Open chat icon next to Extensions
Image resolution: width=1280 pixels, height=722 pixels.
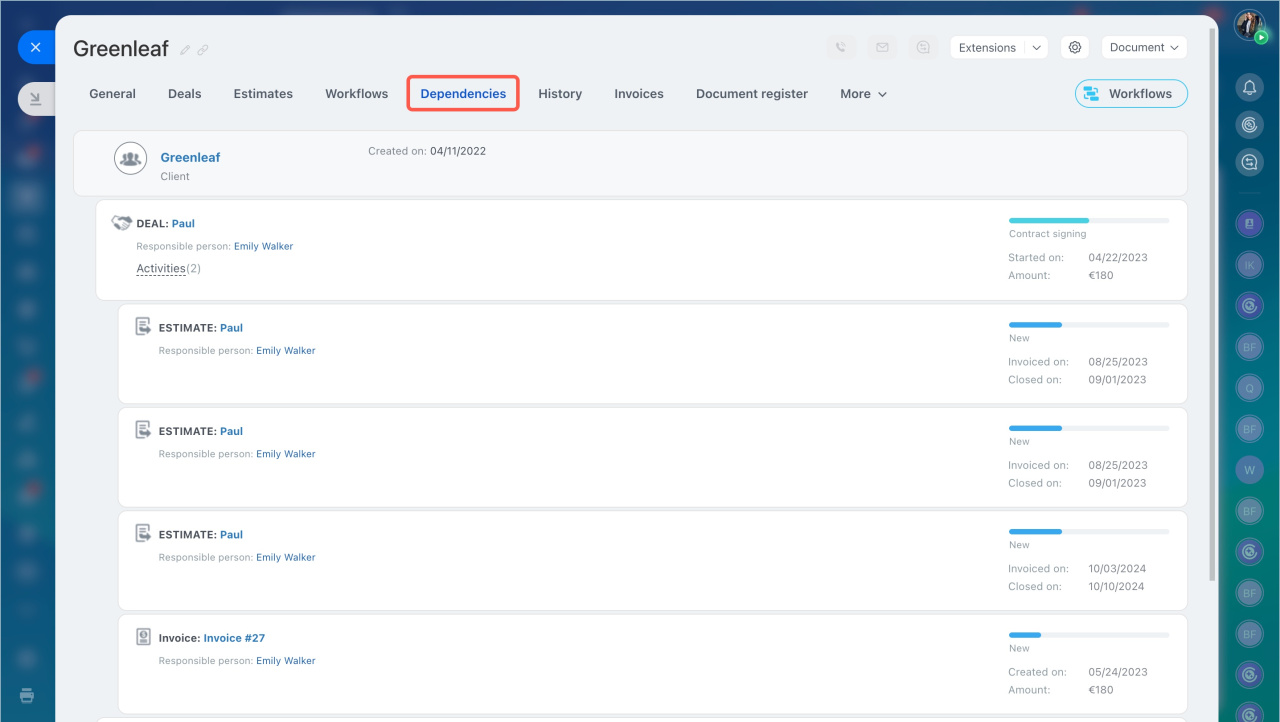pyautogui.click(x=924, y=47)
